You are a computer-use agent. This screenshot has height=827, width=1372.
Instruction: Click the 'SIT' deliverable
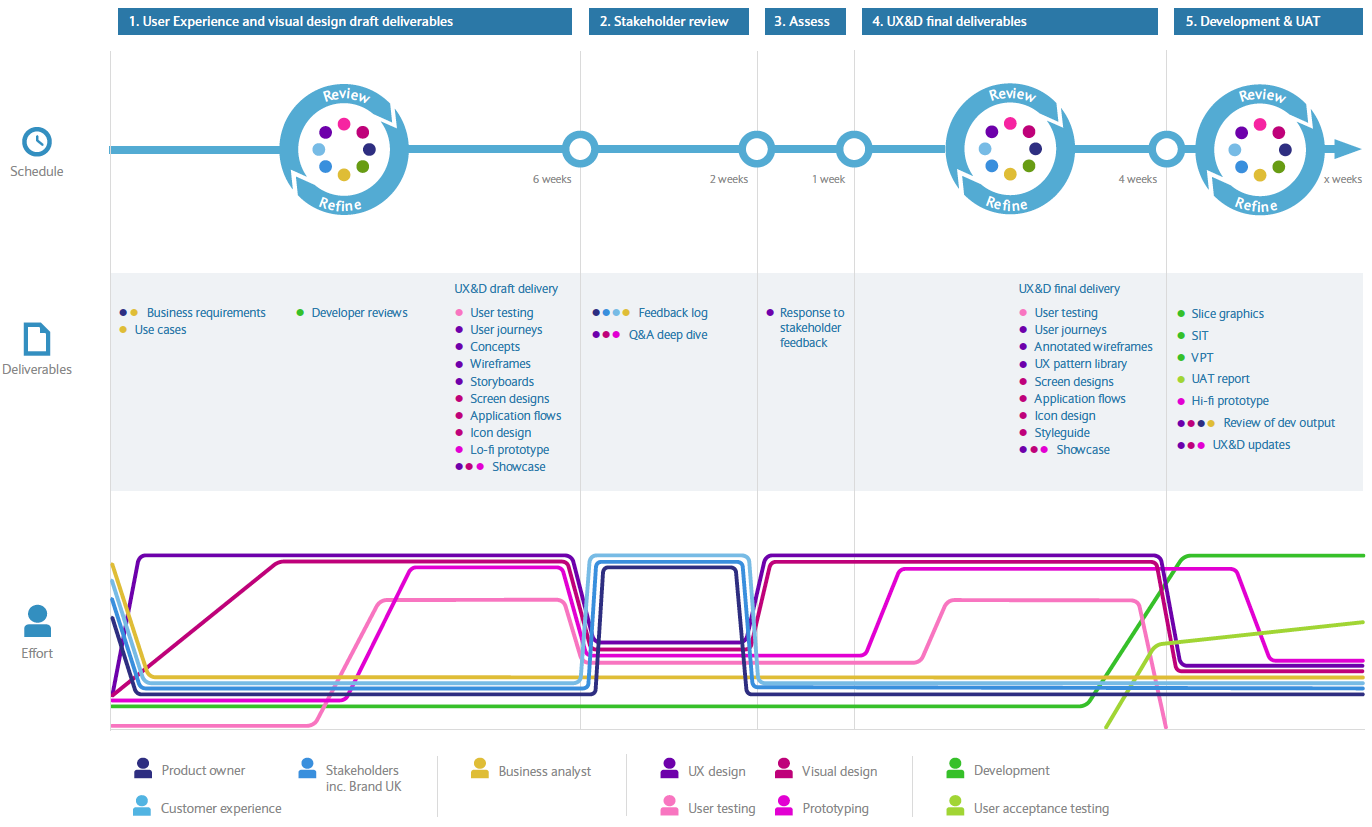(1200, 336)
